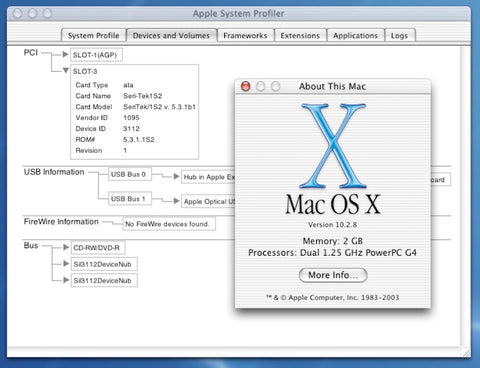
Task: Click the Version 10.2.8 text
Action: [x=333, y=225]
